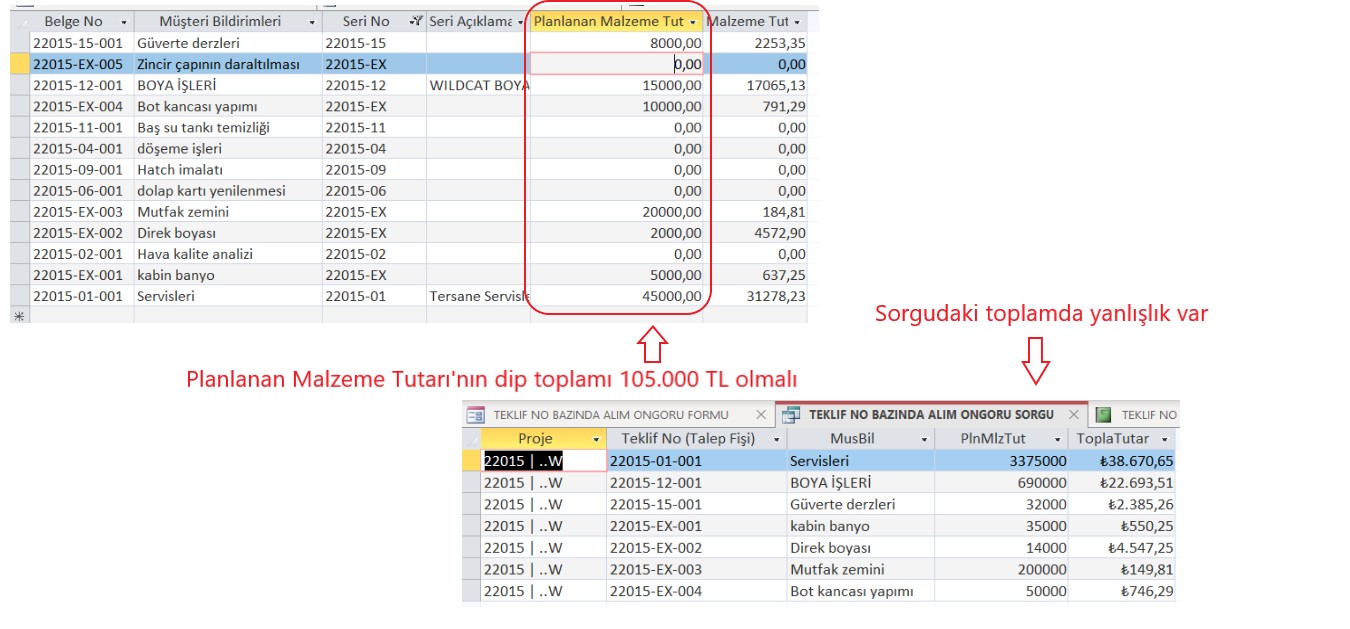Click the Planlanan Malzeme cell of Zincir row
The width and height of the screenshot is (1350, 629).
click(x=616, y=64)
